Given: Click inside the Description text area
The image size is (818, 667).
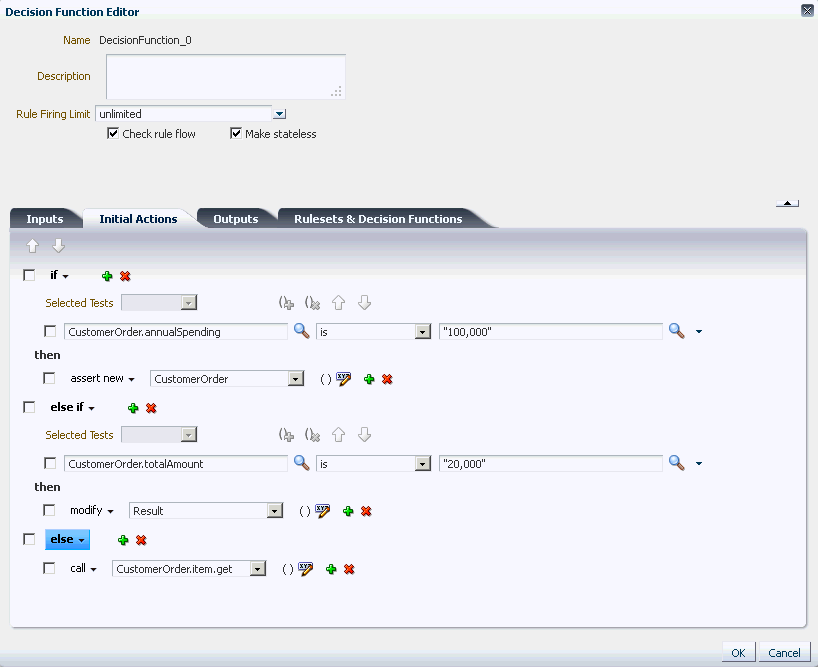Looking at the screenshot, I should (224, 76).
